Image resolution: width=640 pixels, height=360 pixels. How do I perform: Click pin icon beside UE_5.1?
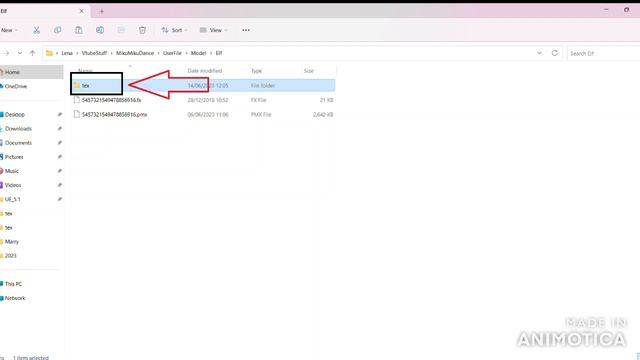click(x=60, y=199)
